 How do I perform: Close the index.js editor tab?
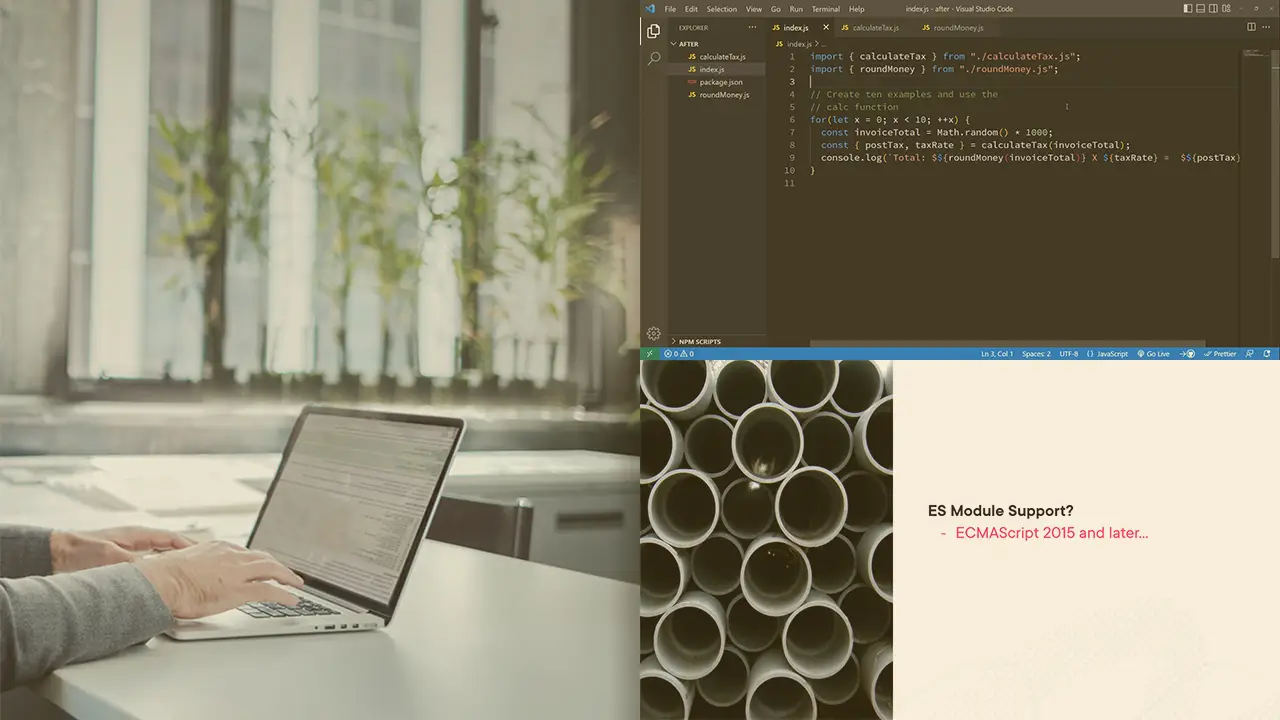(x=826, y=27)
